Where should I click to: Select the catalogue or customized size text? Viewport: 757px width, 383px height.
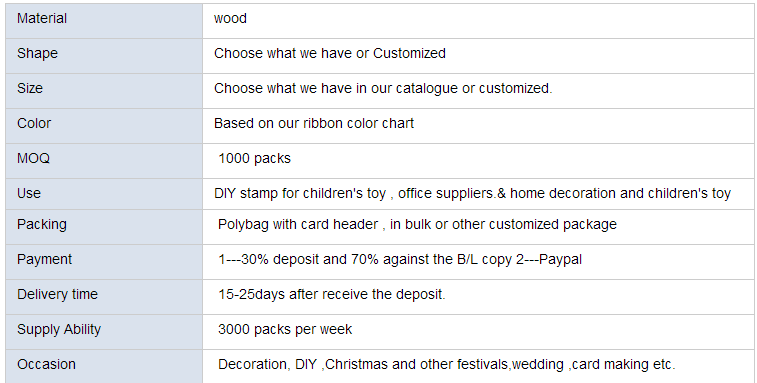[x=383, y=88]
